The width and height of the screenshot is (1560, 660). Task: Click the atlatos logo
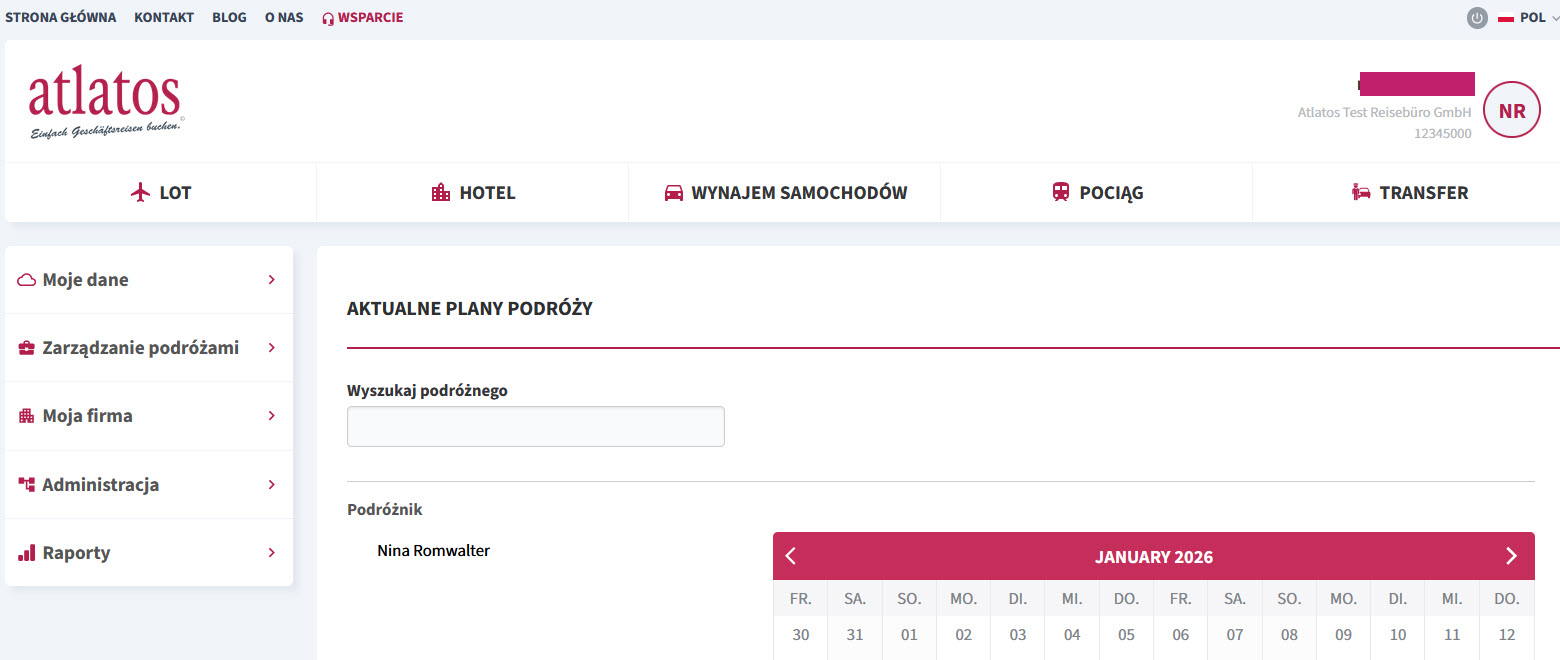point(106,105)
